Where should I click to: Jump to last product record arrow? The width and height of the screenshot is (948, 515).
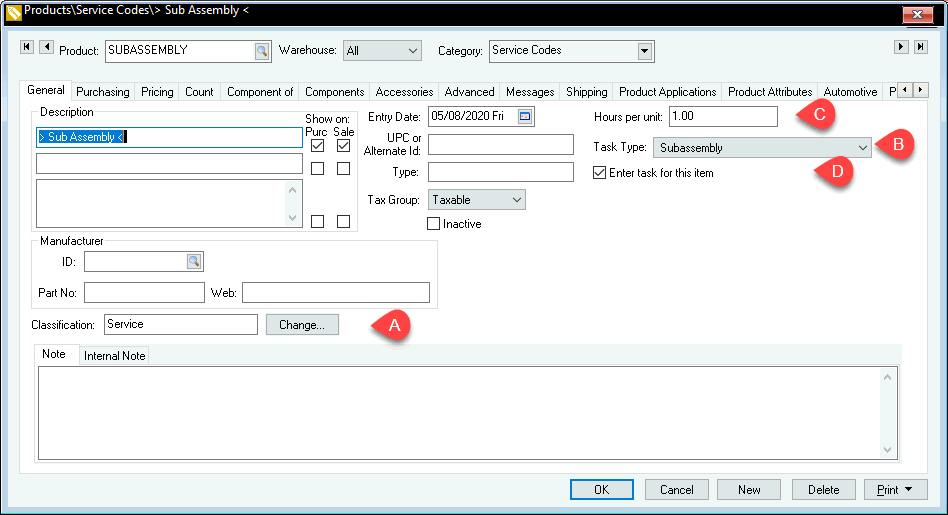point(919,47)
